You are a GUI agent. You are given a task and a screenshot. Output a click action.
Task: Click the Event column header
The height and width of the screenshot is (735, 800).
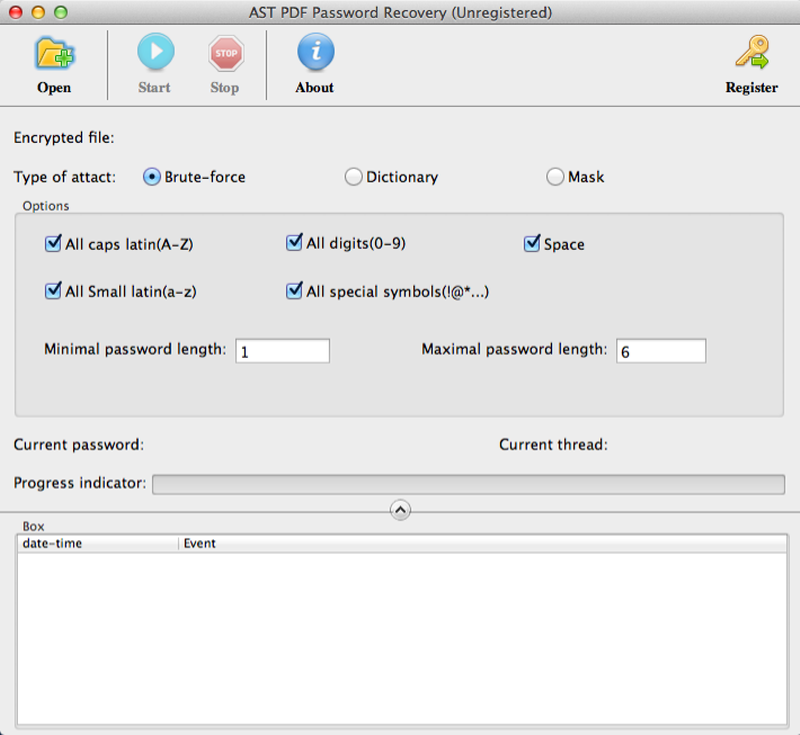483,544
